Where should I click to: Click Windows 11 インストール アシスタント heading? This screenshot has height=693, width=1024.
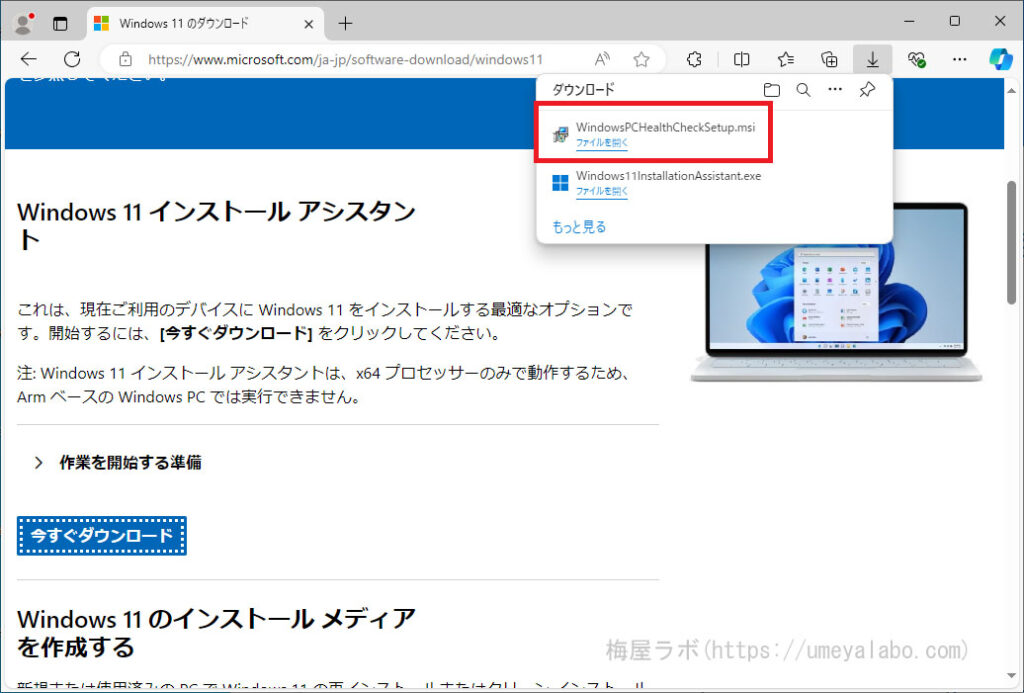coord(216,226)
